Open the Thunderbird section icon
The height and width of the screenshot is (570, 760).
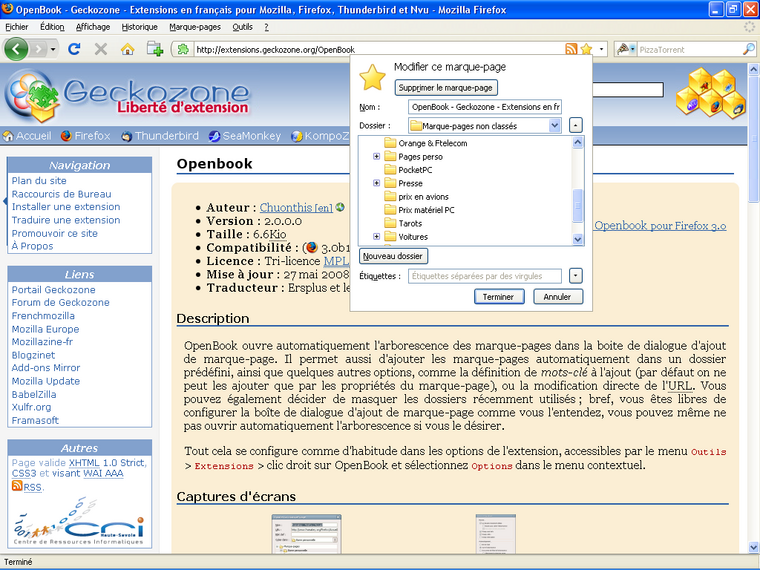point(127,136)
